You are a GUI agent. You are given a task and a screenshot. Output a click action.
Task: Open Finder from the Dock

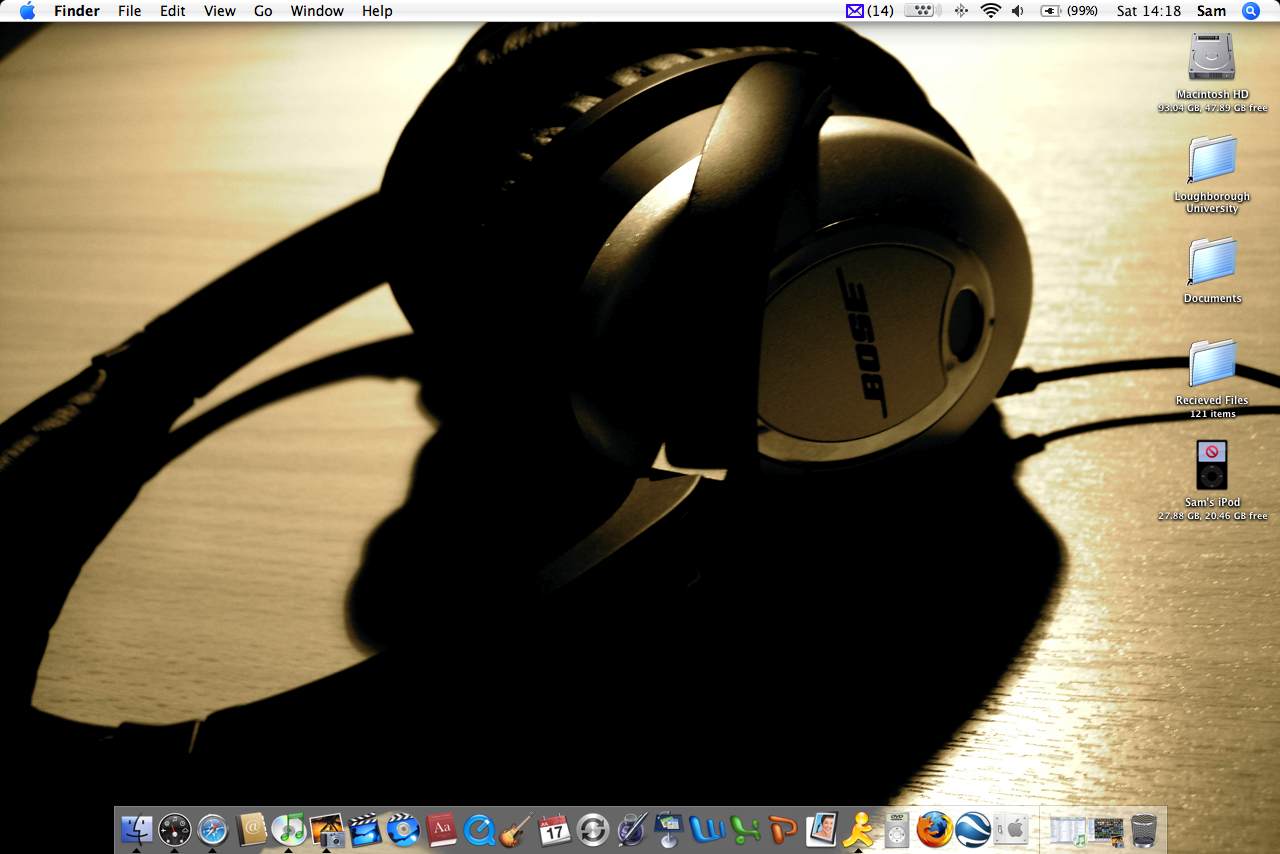point(136,829)
